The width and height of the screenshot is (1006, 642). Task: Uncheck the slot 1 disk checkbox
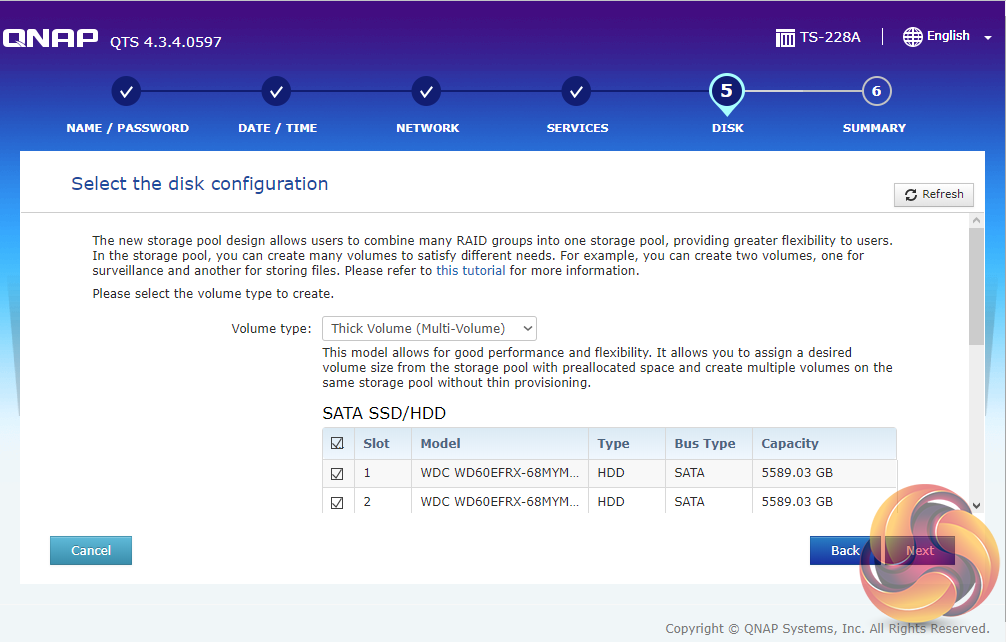tap(337, 473)
